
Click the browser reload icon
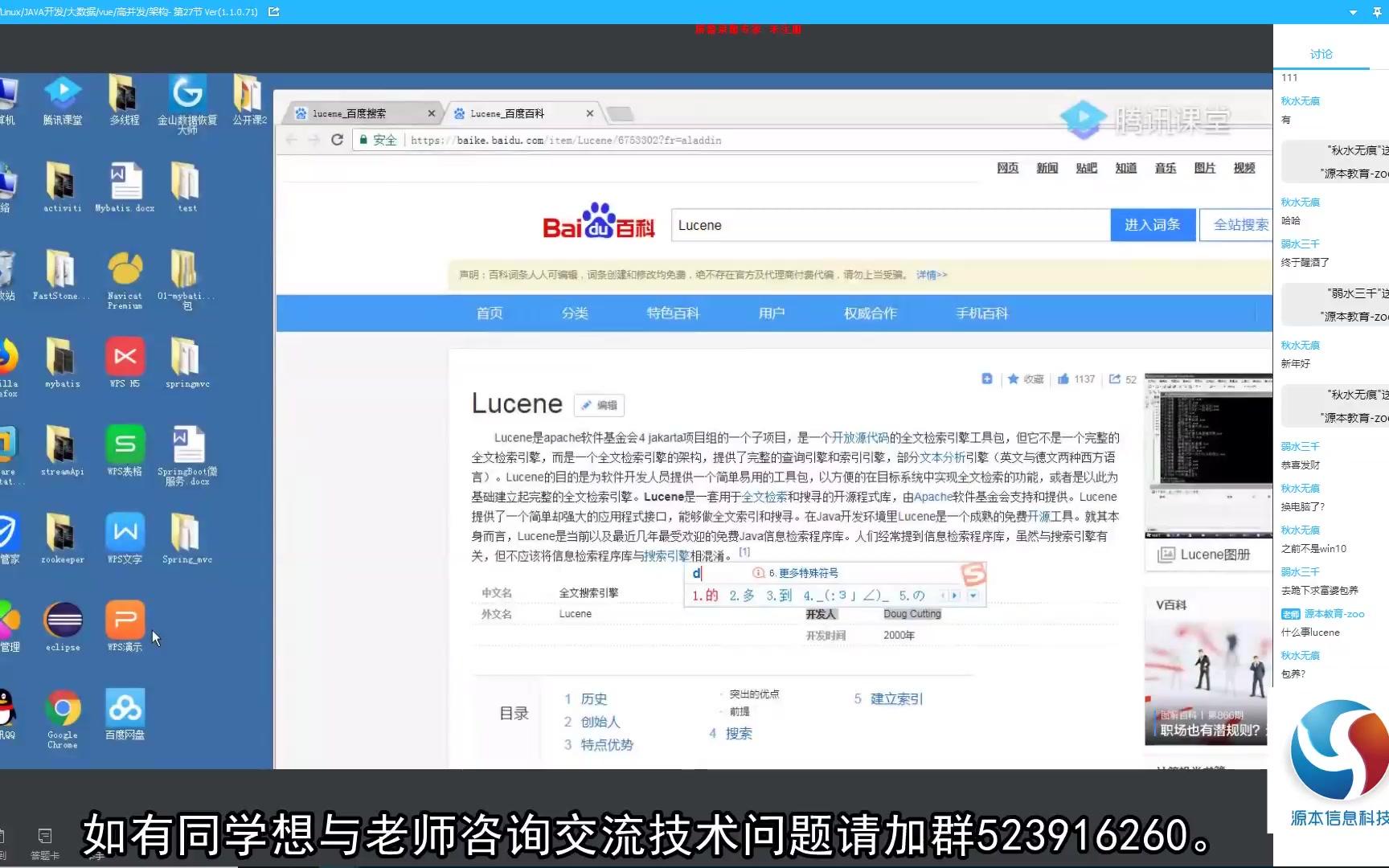(338, 140)
